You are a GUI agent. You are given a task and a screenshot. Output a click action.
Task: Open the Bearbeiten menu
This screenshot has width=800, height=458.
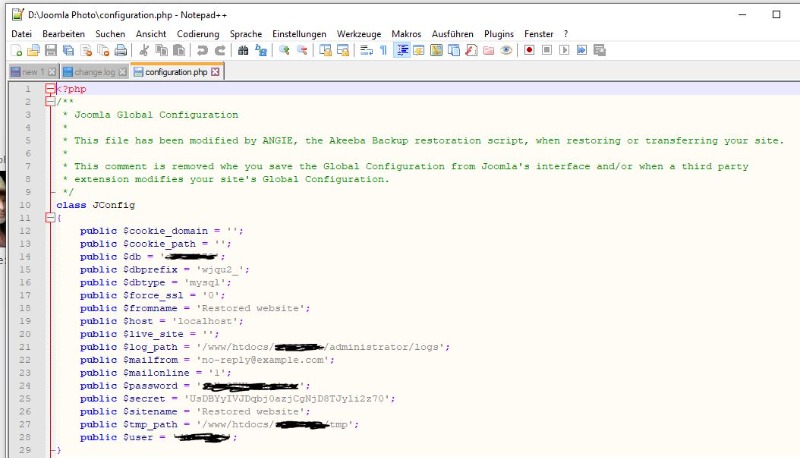coord(64,34)
